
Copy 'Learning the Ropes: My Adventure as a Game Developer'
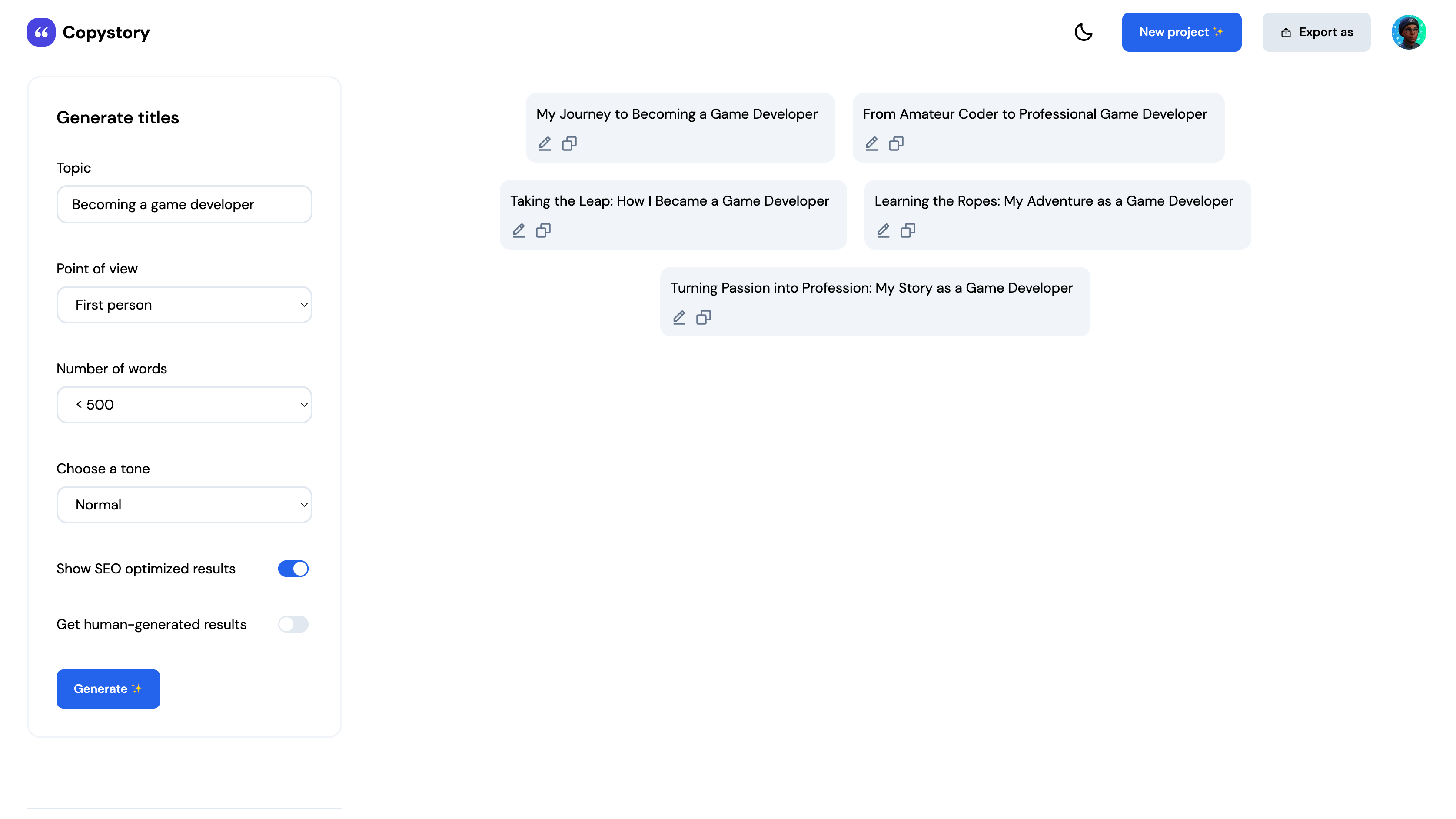tap(908, 230)
